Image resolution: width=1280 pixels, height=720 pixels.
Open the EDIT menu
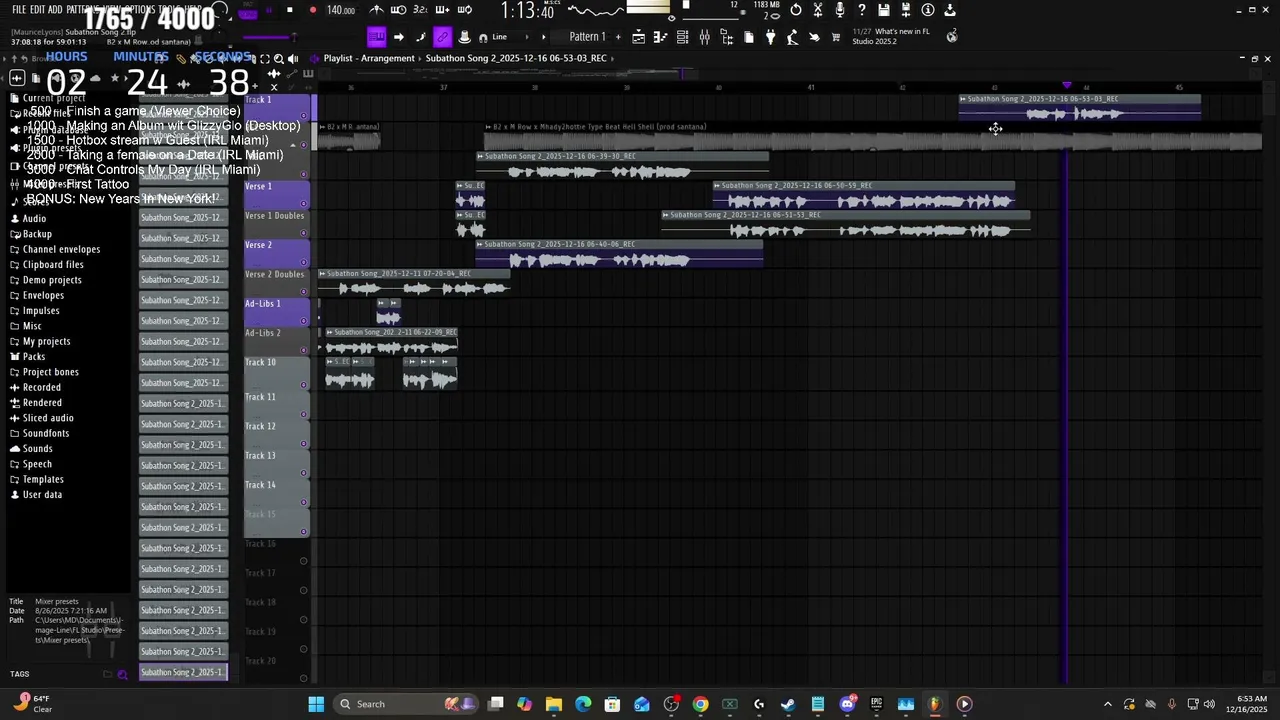38,10
